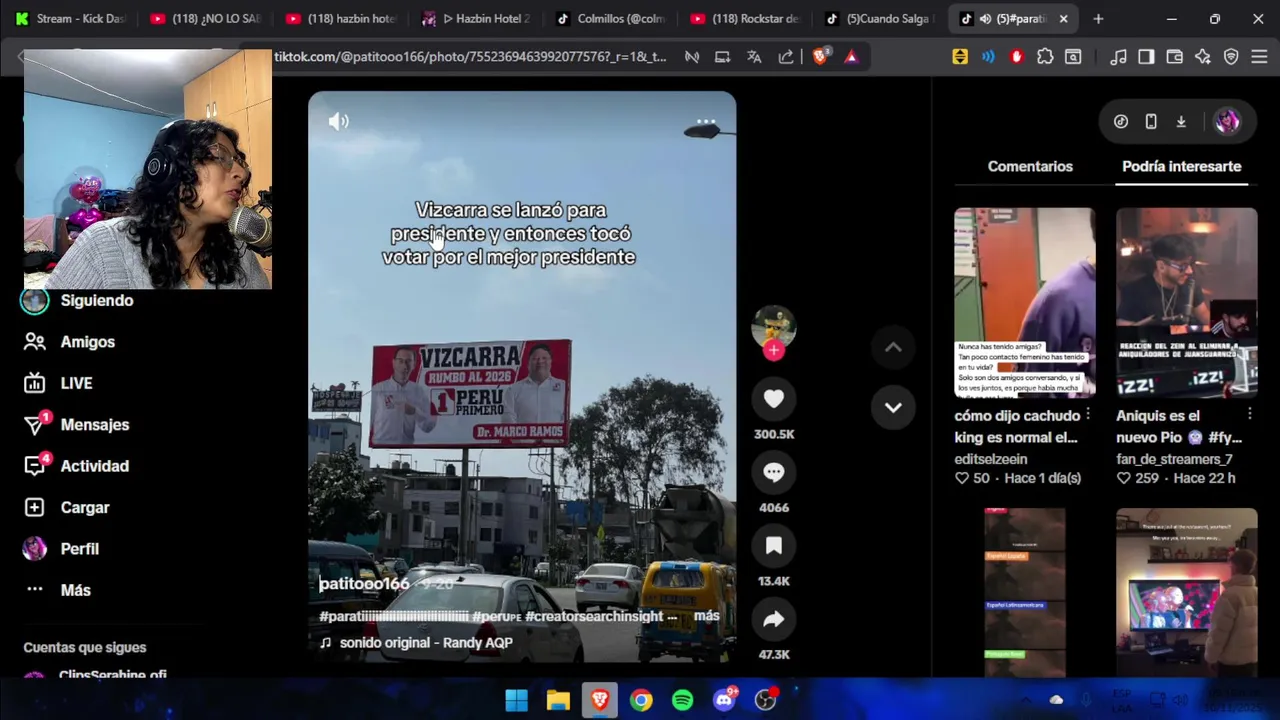Screen dimensions: 1280x720
Task: Click the download desktop app icon
Action: 1181,121
